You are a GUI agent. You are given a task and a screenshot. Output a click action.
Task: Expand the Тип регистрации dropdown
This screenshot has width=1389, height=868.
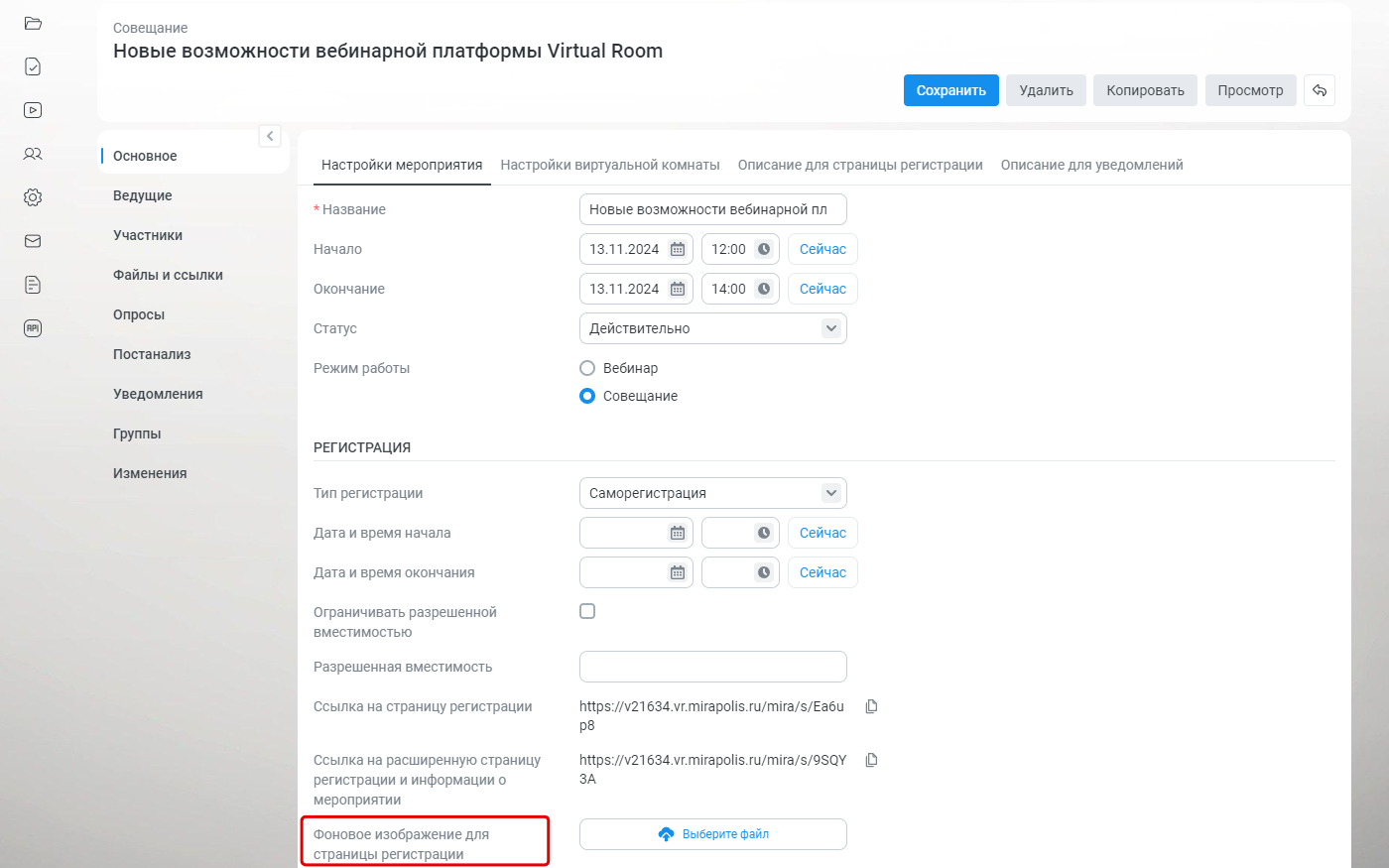point(713,493)
